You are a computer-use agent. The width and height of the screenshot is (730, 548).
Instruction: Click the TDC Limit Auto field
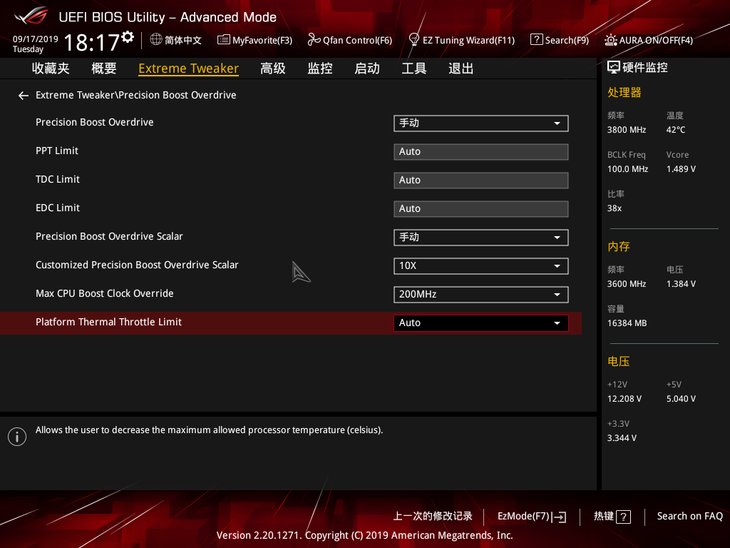click(481, 180)
